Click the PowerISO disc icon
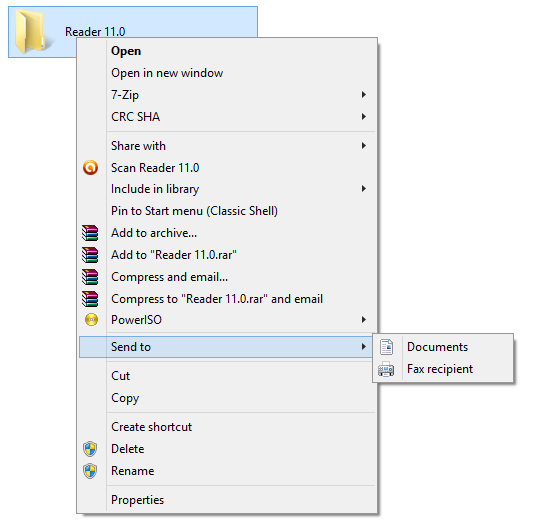The image size is (533, 521). (91, 319)
